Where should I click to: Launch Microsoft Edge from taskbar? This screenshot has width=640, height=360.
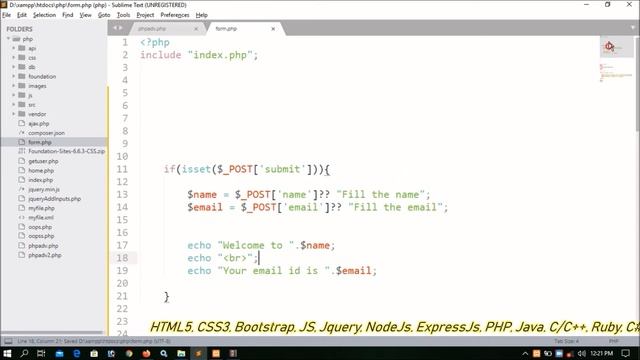click(x=76, y=353)
